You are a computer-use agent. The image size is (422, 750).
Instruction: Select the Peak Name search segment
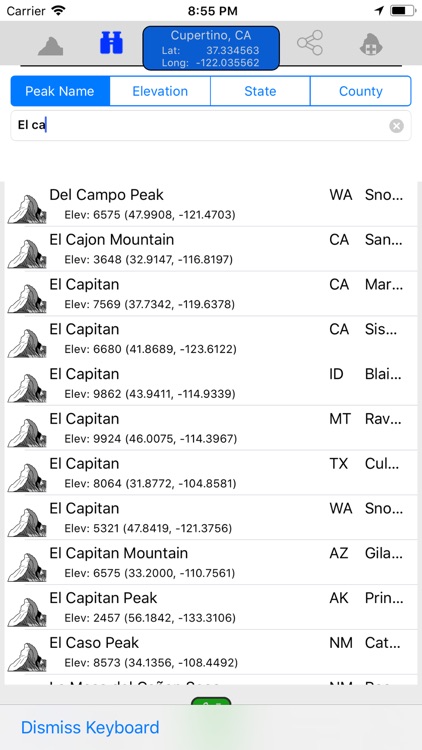coord(60,91)
